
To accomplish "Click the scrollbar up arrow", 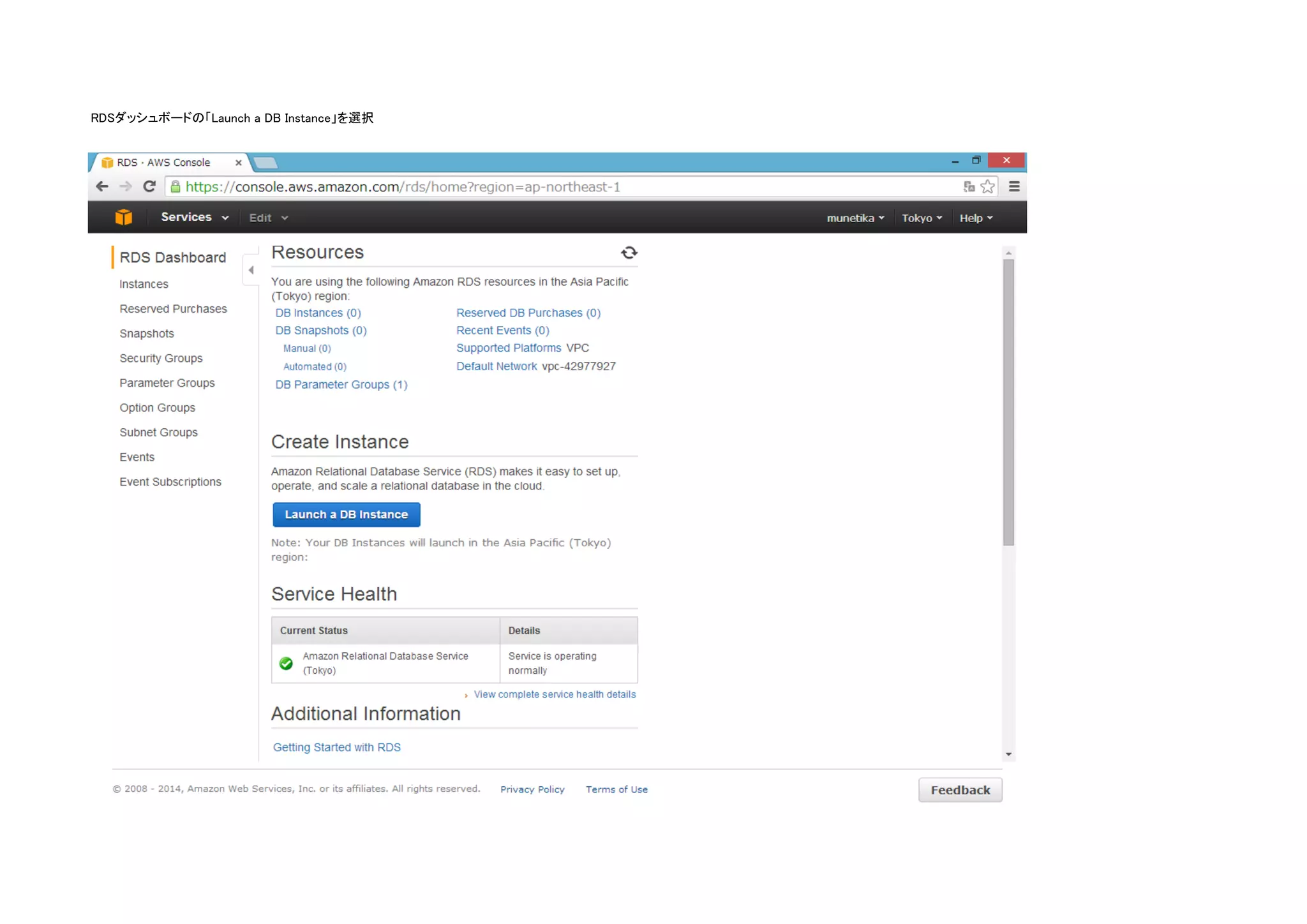I will click(1008, 253).
